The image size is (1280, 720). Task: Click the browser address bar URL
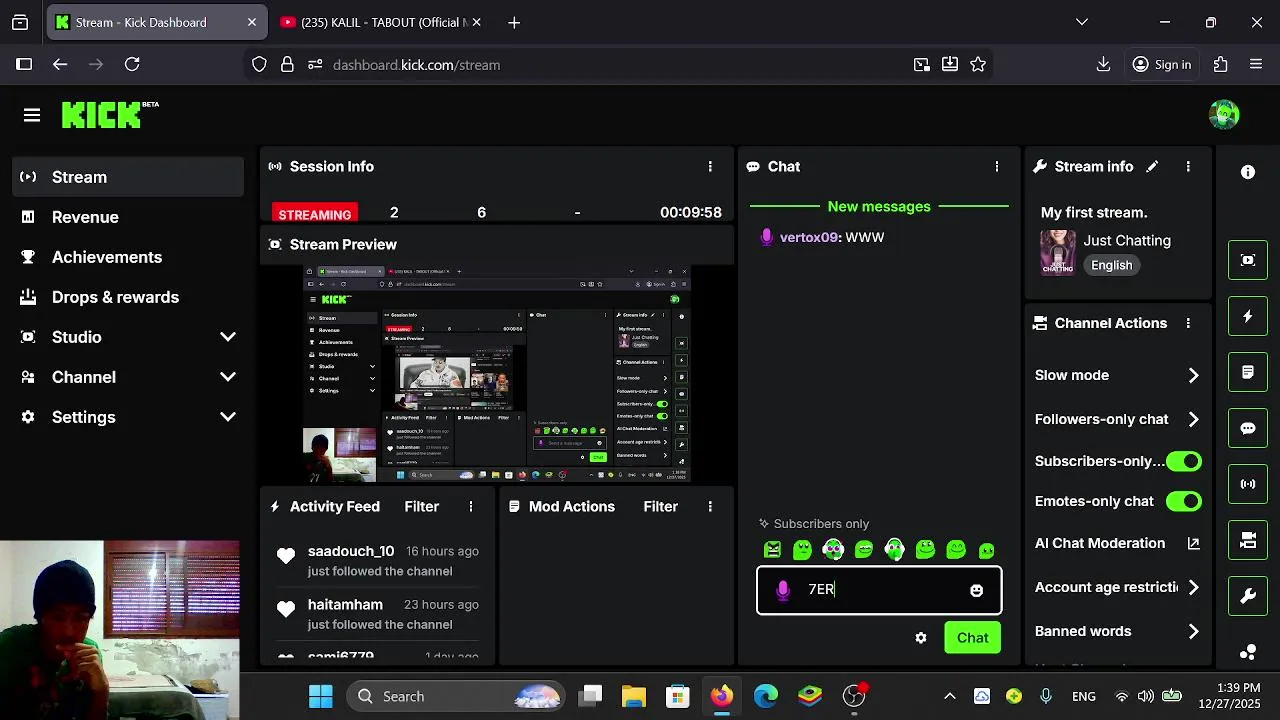coord(416,65)
